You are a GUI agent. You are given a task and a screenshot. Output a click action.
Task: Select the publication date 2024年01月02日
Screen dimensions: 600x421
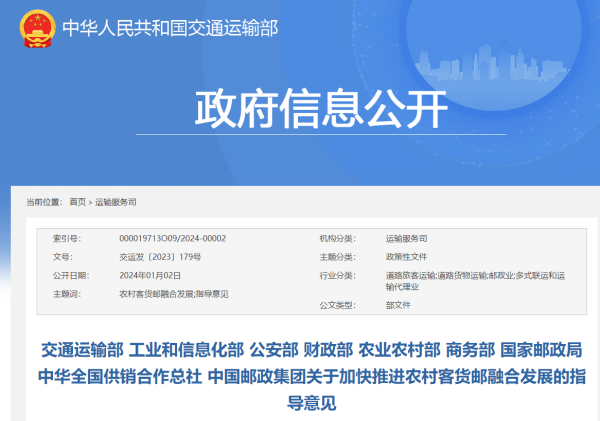pos(150,276)
